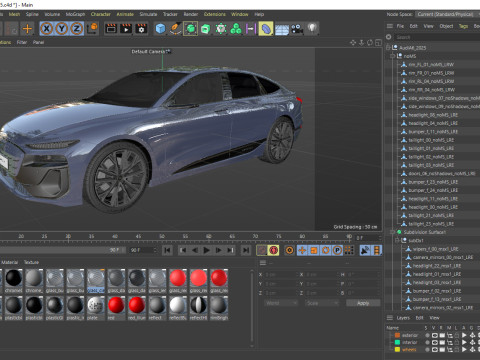Toggle the Y axis lock
Viewport: 480px width, 360px height.
(62, 29)
